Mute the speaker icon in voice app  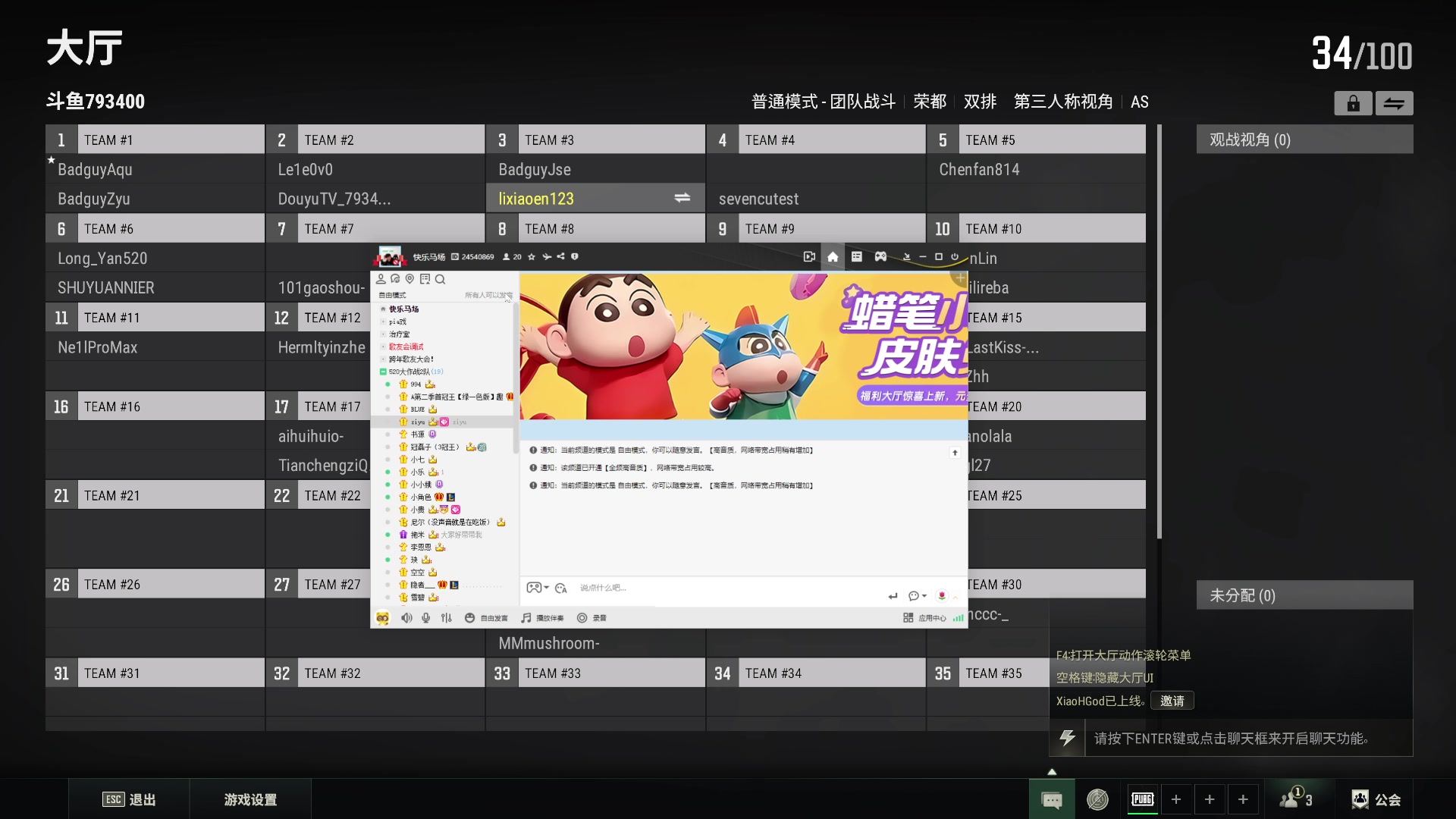[406, 618]
